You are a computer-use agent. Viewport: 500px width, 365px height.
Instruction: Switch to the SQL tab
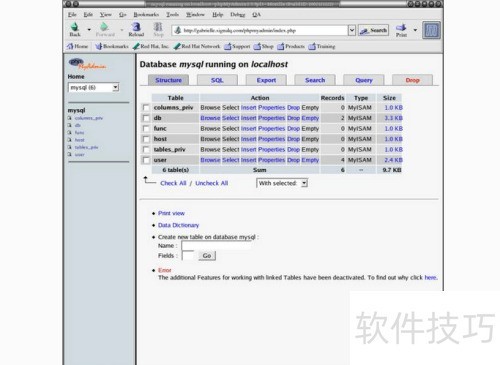pyautogui.click(x=217, y=80)
